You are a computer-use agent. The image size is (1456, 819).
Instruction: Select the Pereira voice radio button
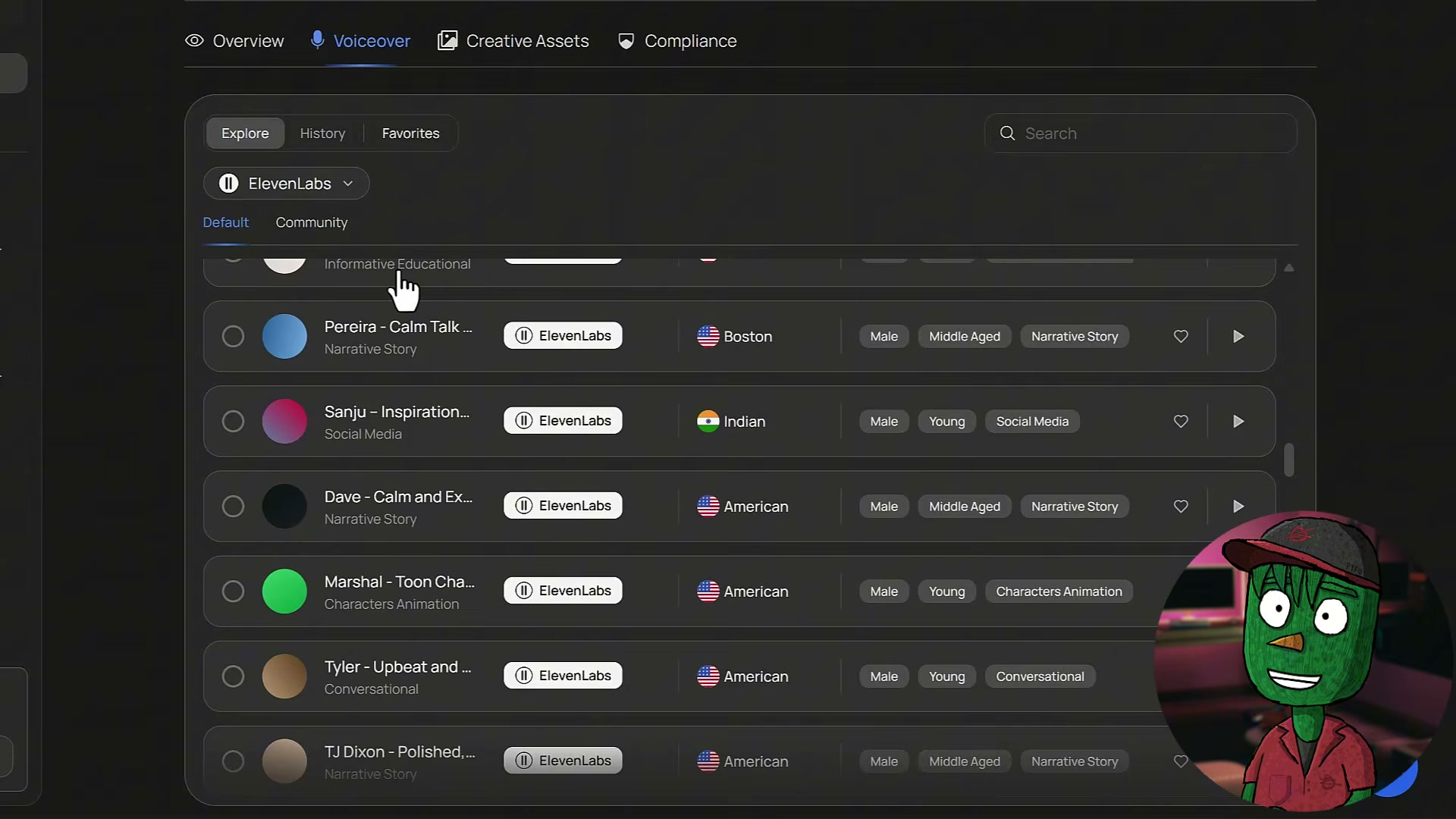pos(233,336)
